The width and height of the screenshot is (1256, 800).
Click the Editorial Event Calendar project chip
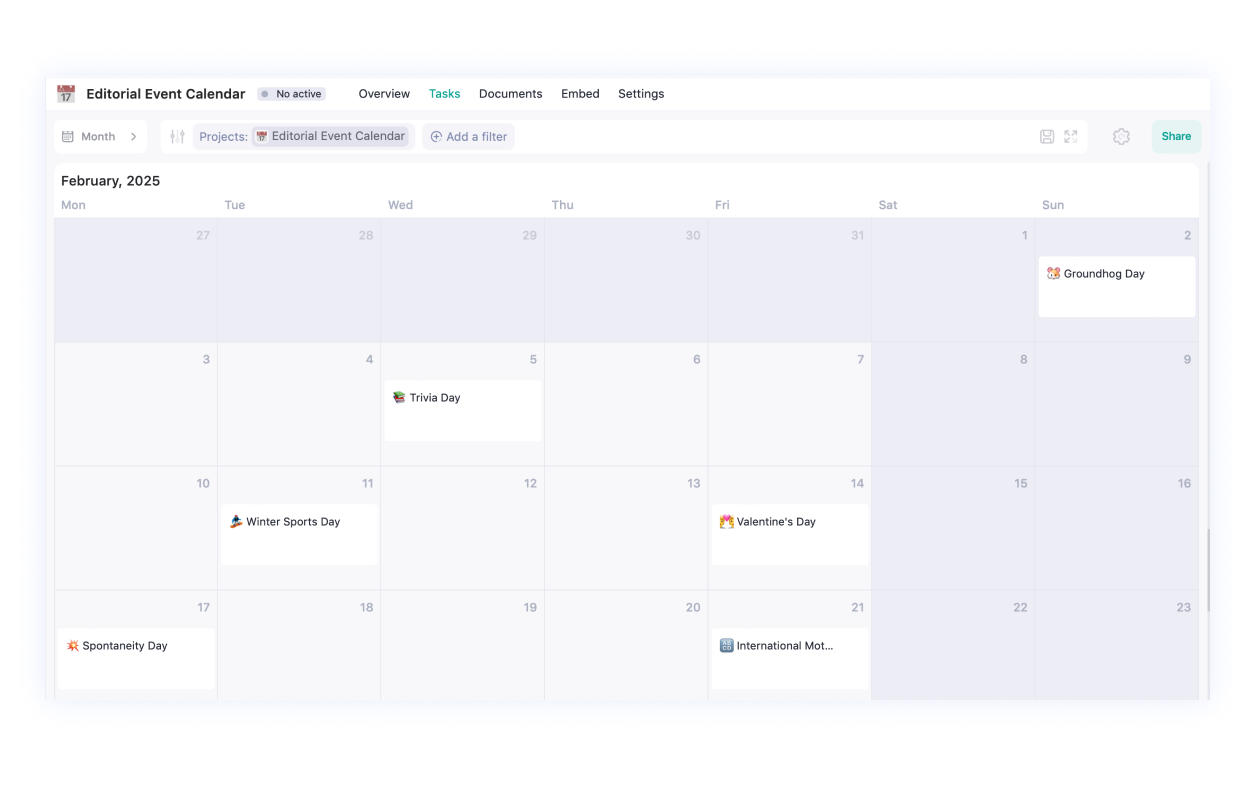tap(332, 136)
